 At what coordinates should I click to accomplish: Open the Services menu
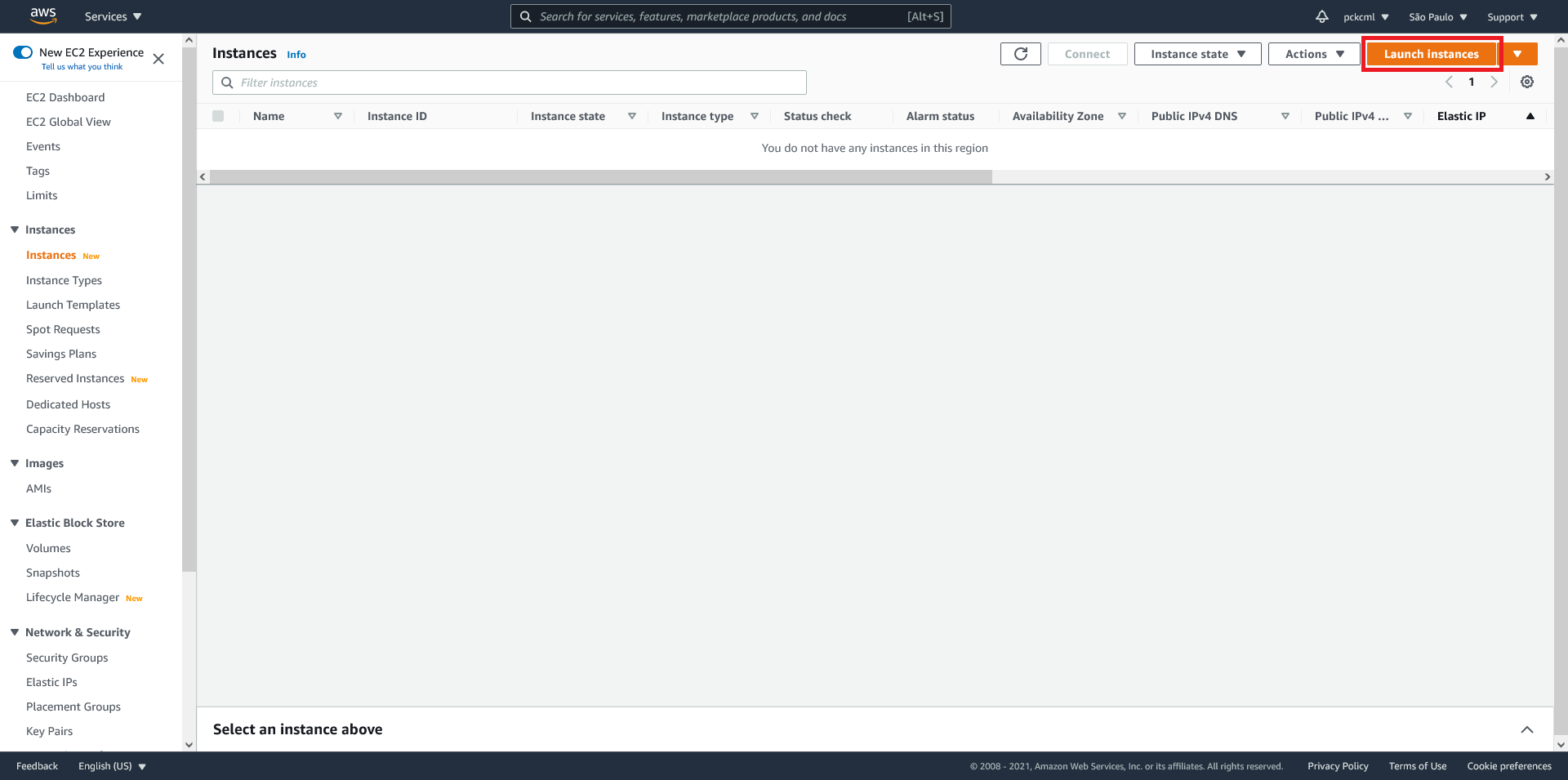tap(112, 16)
